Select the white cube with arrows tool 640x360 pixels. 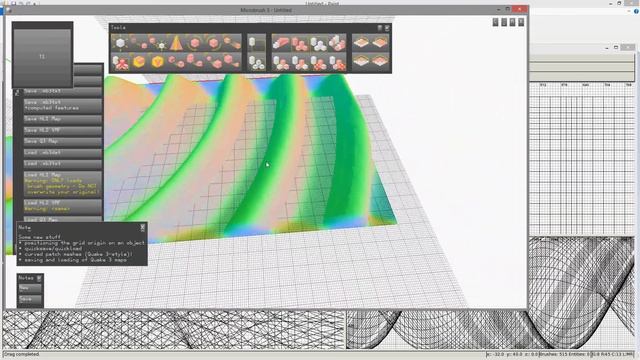[120, 43]
